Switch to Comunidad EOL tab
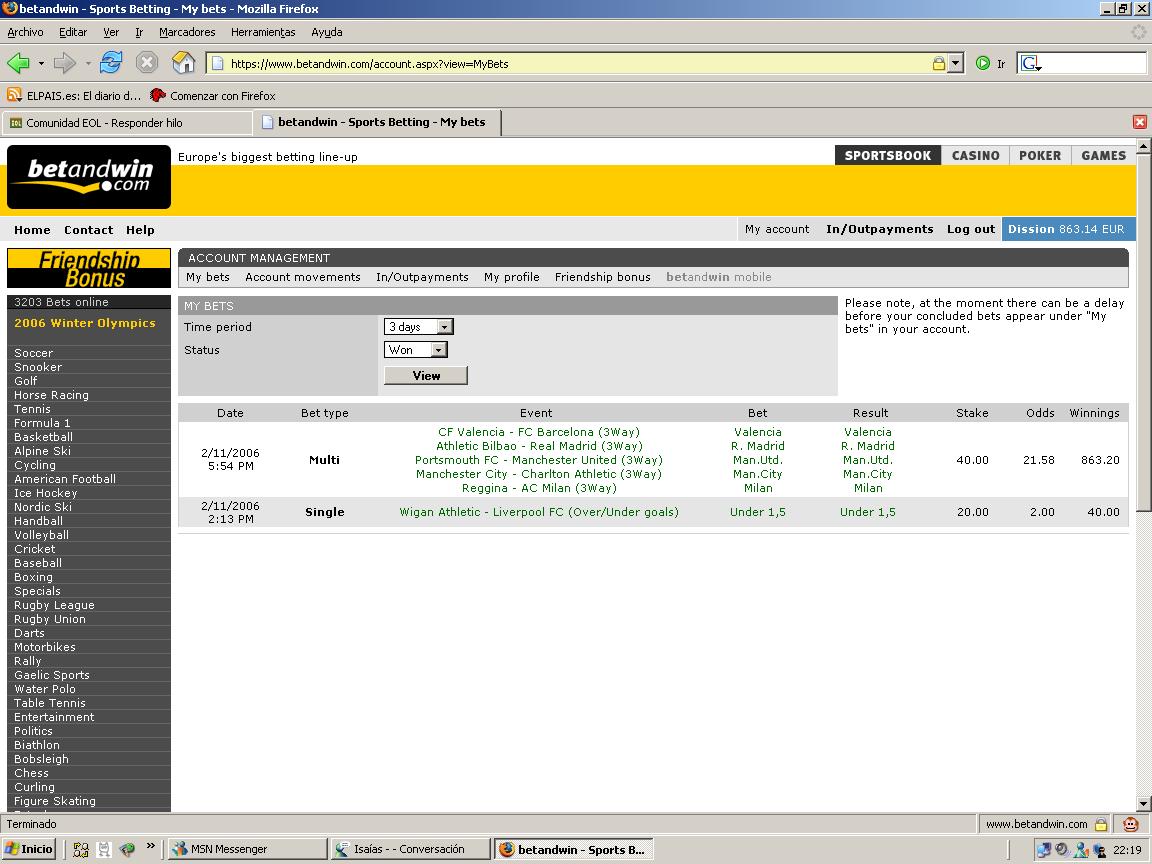The width and height of the screenshot is (1152, 864). (x=126, y=123)
